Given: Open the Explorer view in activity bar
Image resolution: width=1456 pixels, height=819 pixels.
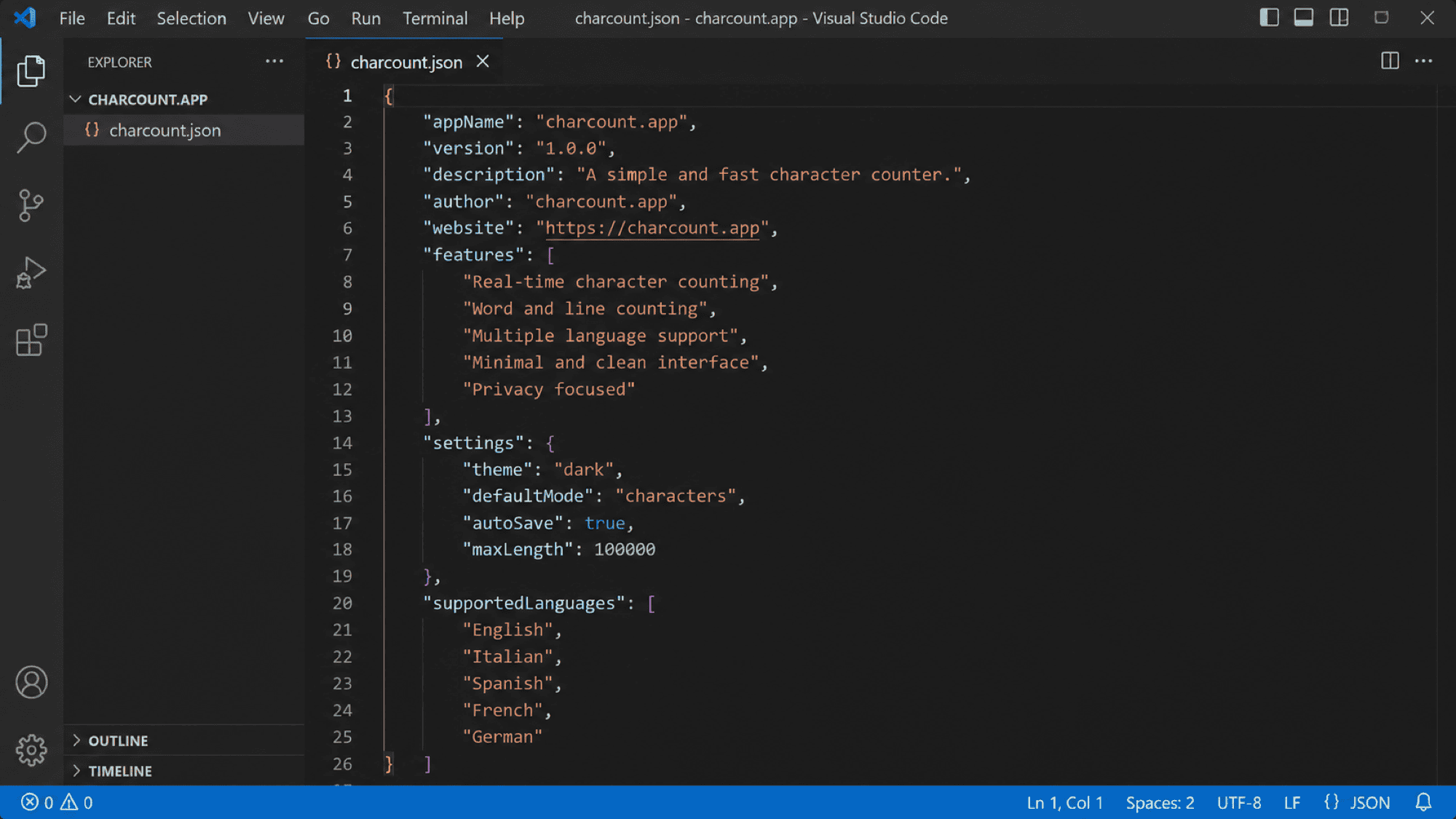Looking at the screenshot, I should pos(31,71).
